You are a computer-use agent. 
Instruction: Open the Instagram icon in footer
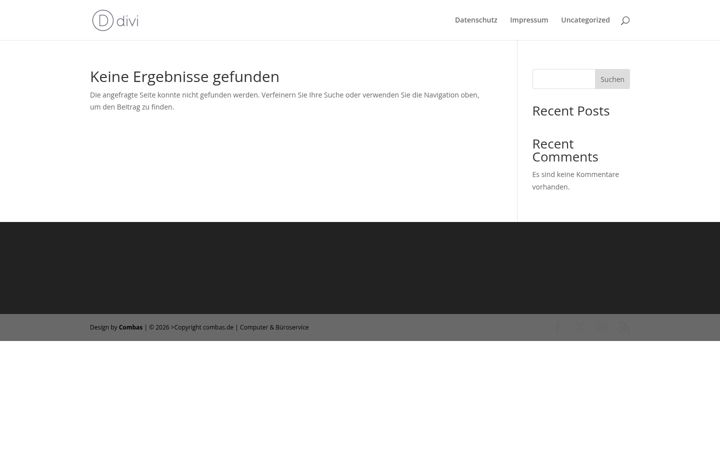[x=602, y=327]
